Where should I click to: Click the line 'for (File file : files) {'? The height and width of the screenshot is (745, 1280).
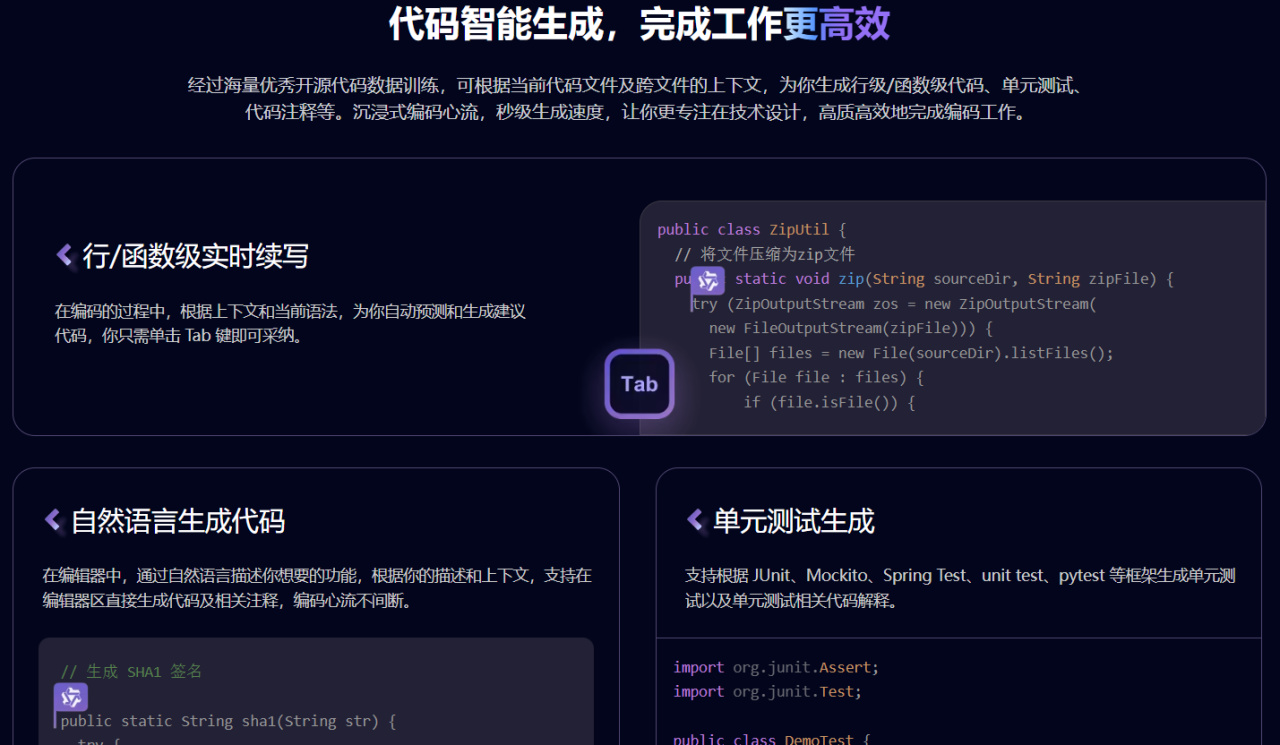[x=816, y=377]
